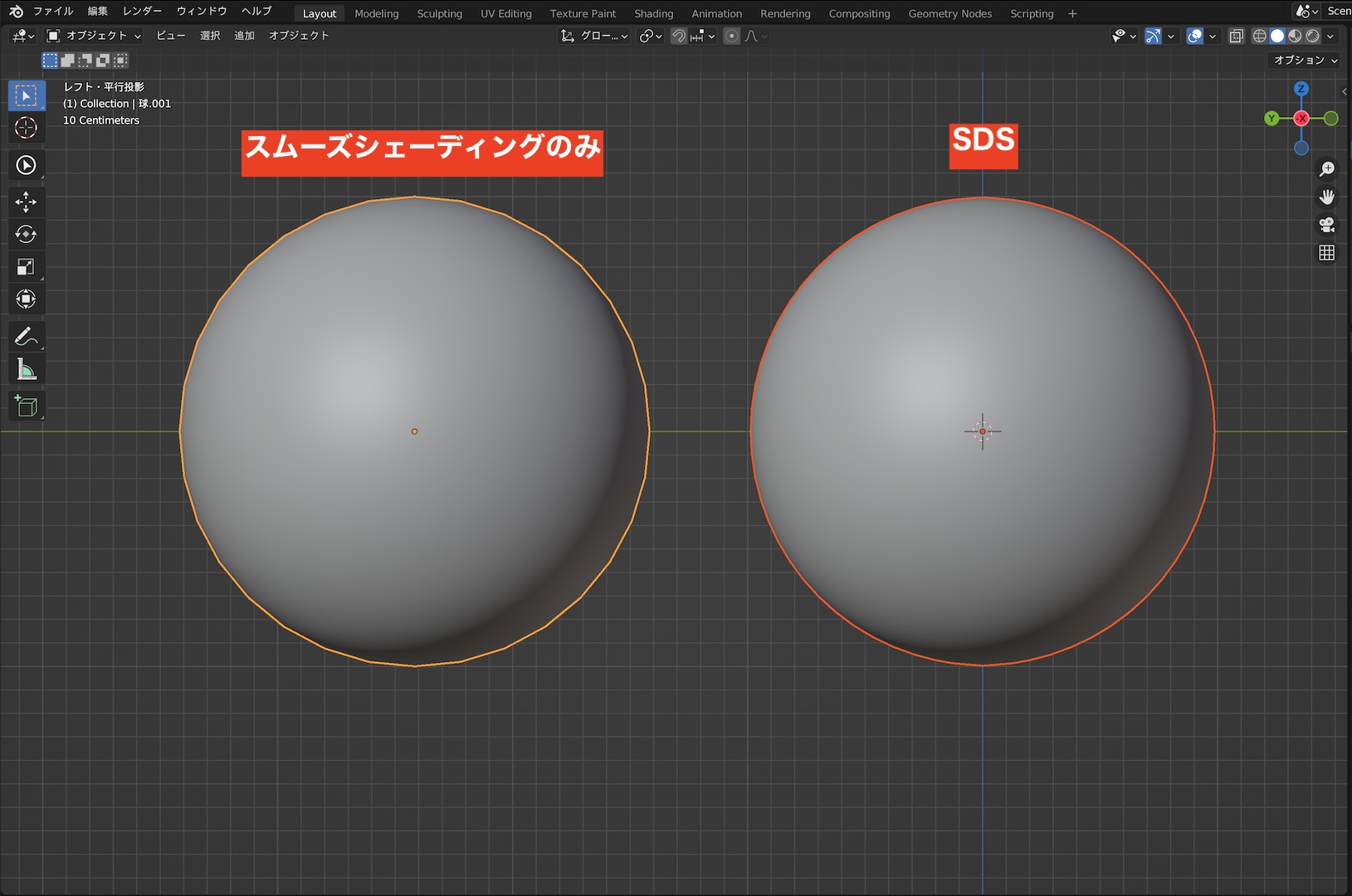
Task: Select the Annotate pencil tool
Action: 26,336
